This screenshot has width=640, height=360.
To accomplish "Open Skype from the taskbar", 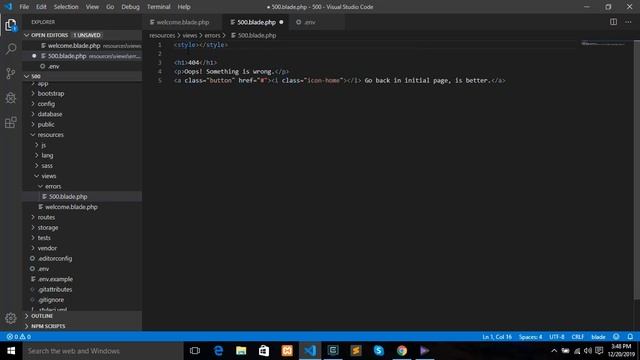I will tap(379, 351).
